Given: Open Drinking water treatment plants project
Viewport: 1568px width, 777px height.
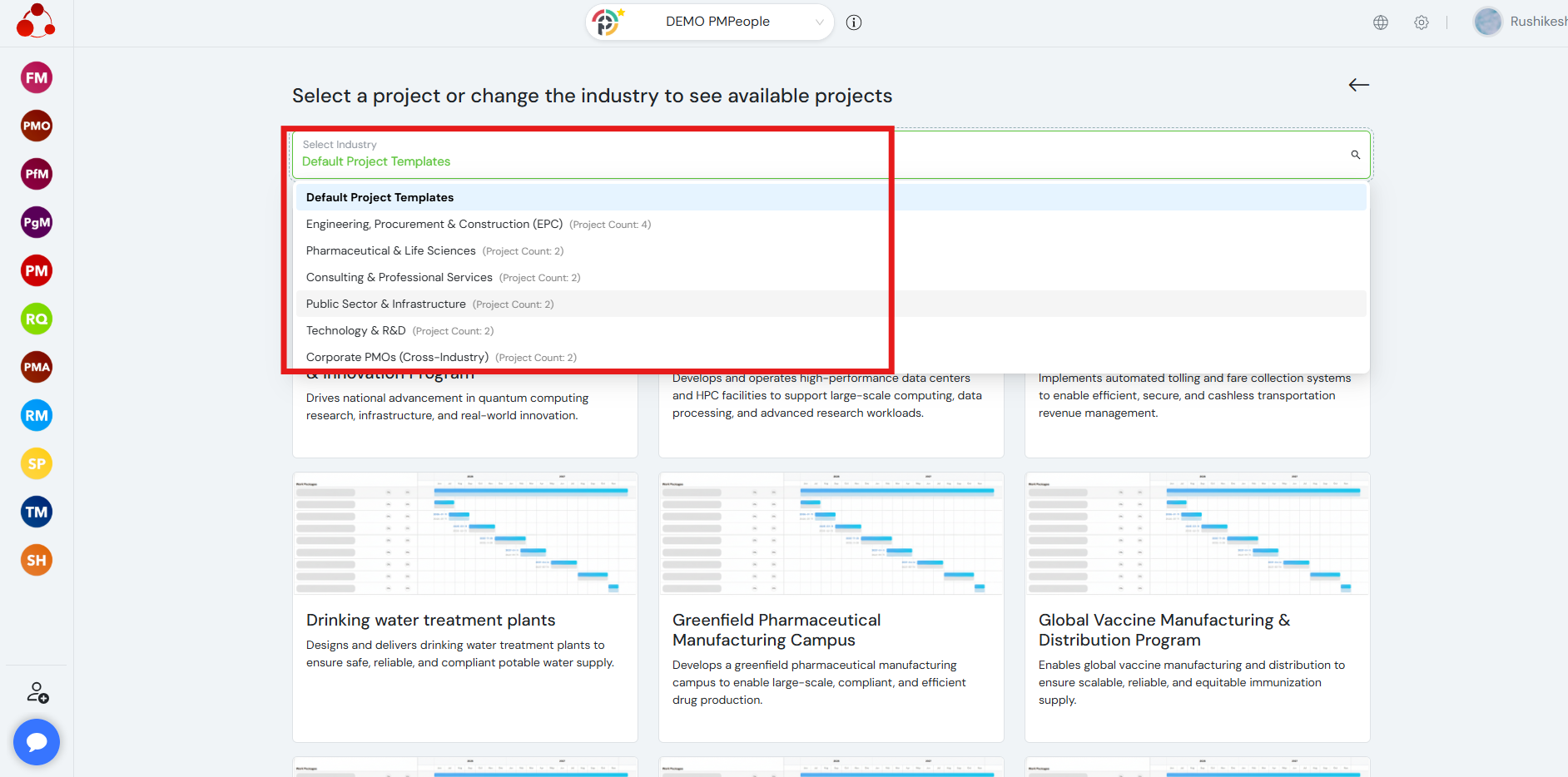Looking at the screenshot, I should (430, 621).
